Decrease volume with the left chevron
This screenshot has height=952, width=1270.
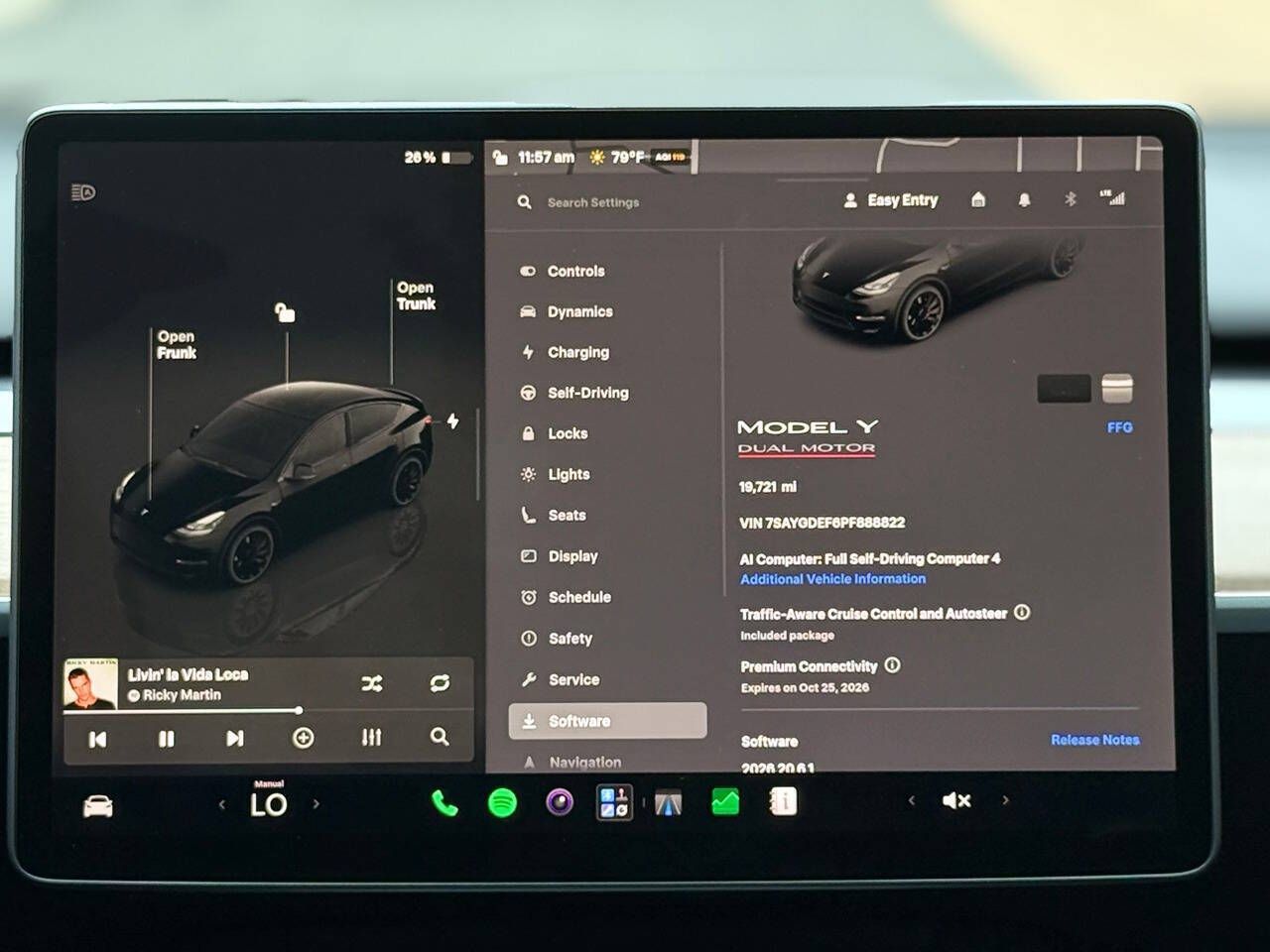(x=912, y=800)
